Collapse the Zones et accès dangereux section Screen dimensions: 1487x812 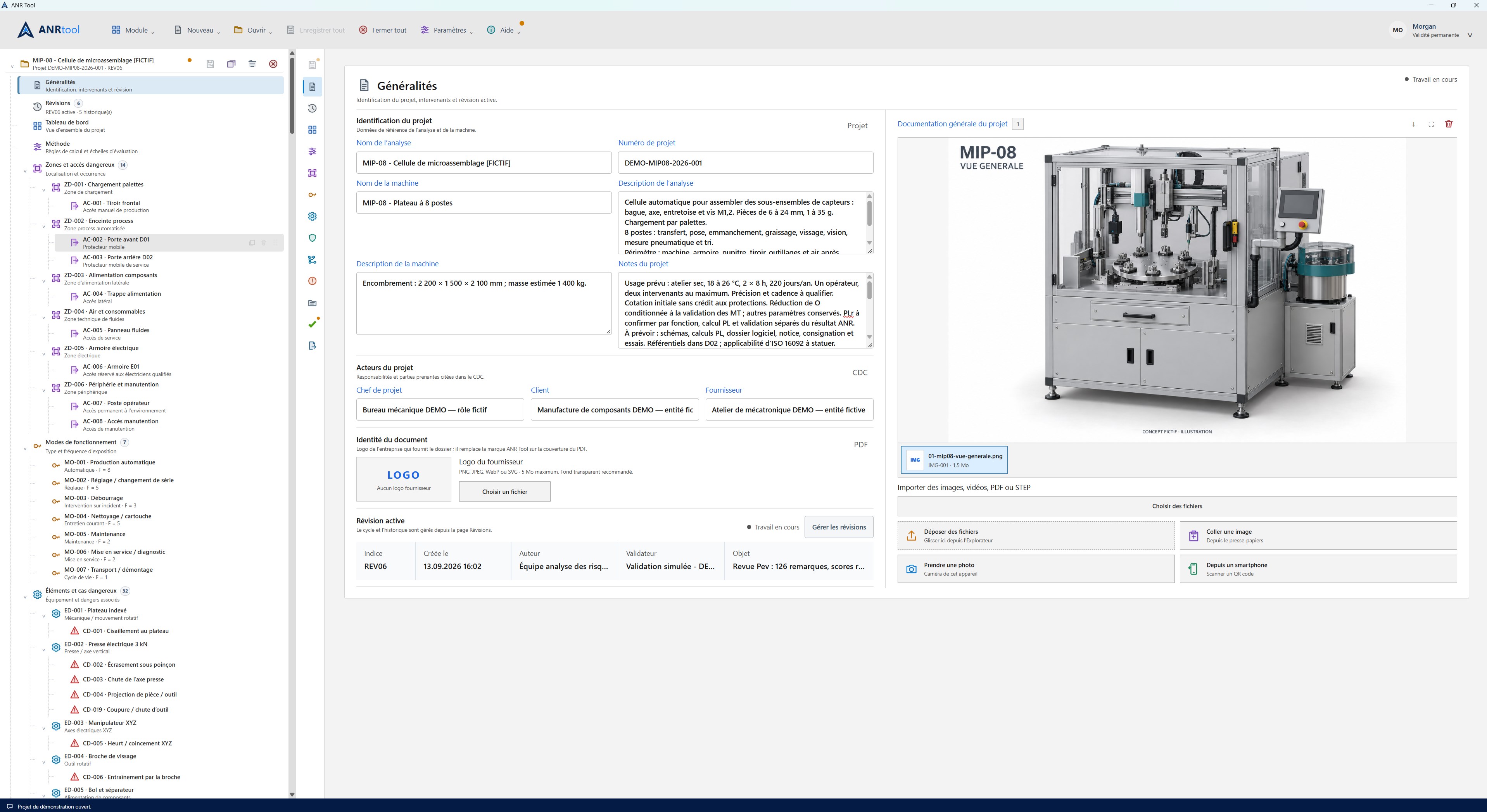(25, 171)
